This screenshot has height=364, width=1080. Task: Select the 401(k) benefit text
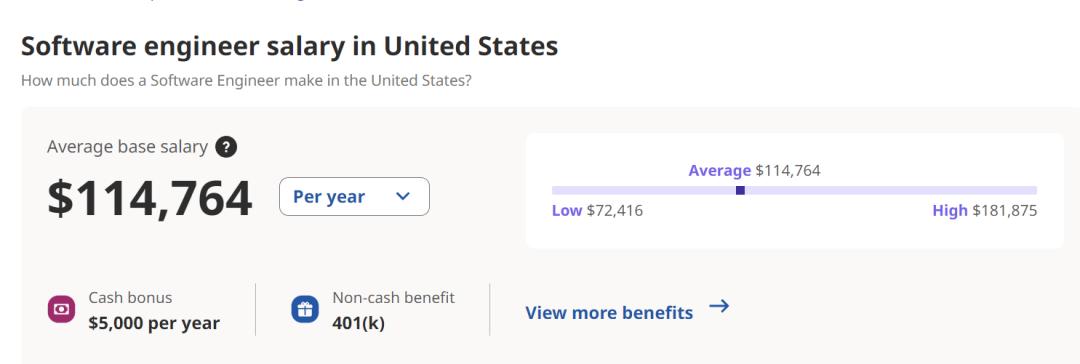pos(358,323)
